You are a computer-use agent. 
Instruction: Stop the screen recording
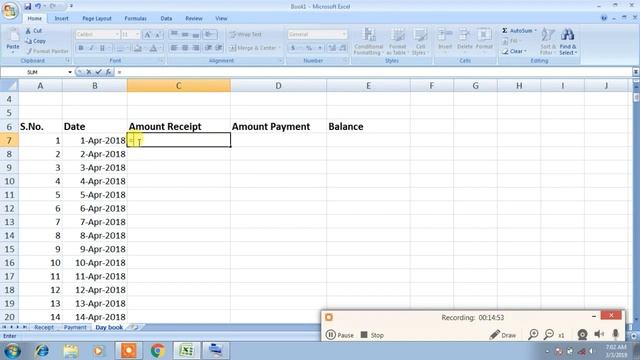[x=372, y=335]
